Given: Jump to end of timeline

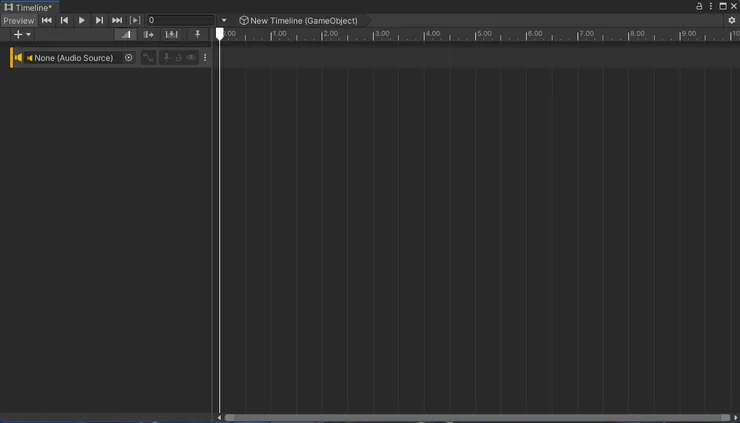Looking at the screenshot, I should 117,20.
